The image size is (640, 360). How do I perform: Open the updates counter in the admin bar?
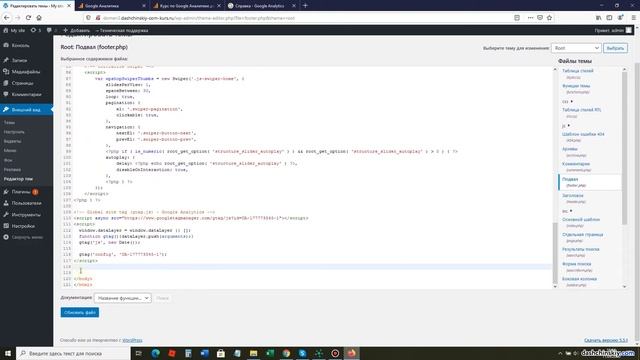tap(36, 30)
